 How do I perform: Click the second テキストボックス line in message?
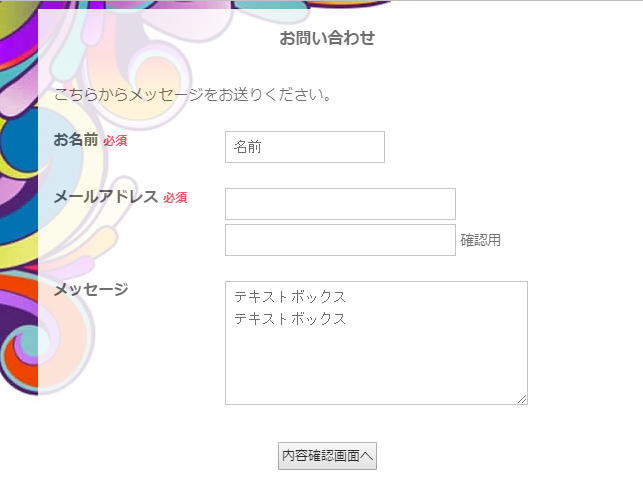pos(290,319)
